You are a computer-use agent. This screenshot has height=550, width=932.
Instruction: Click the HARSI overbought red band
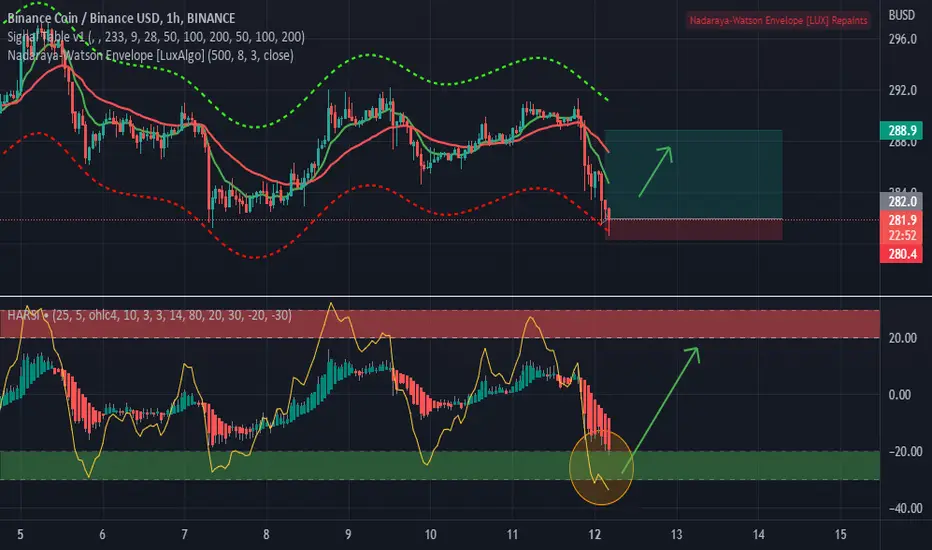pyautogui.click(x=440, y=324)
